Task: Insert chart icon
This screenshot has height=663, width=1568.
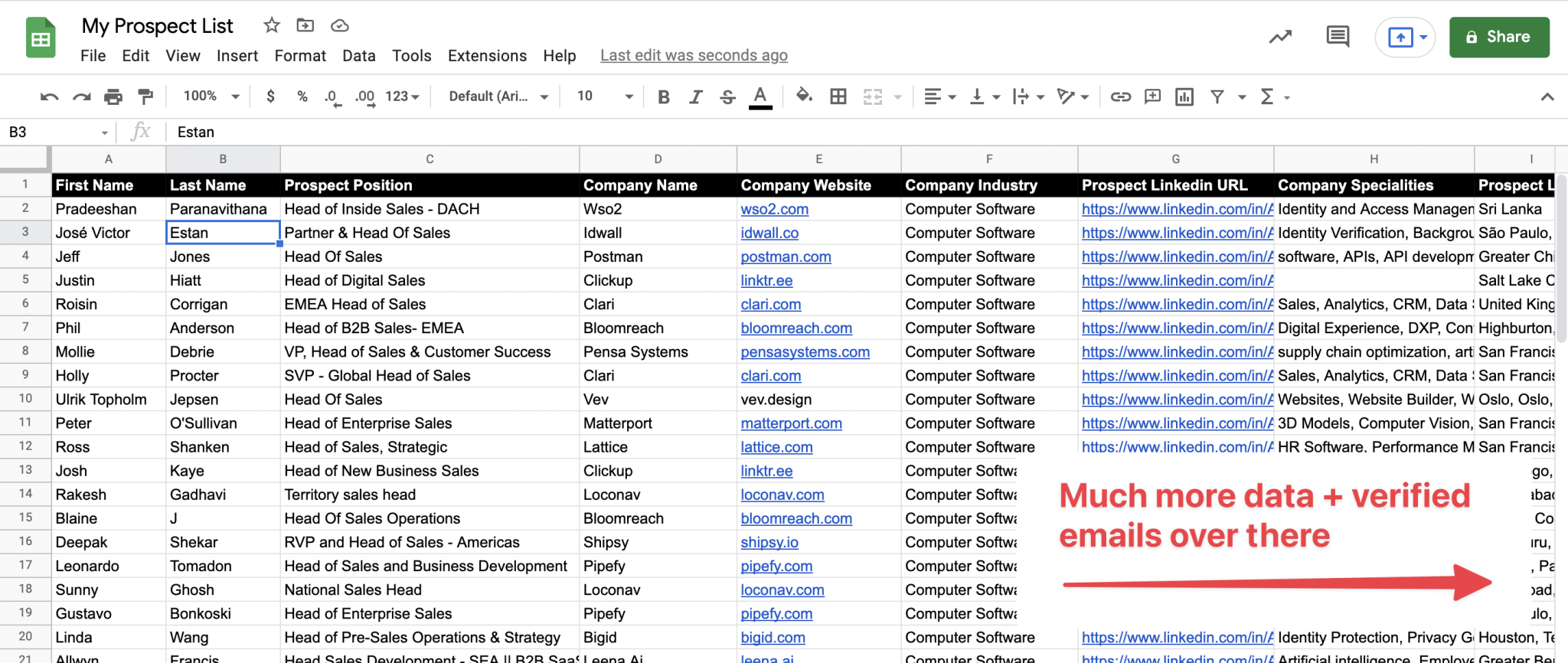Action: click(x=1184, y=96)
